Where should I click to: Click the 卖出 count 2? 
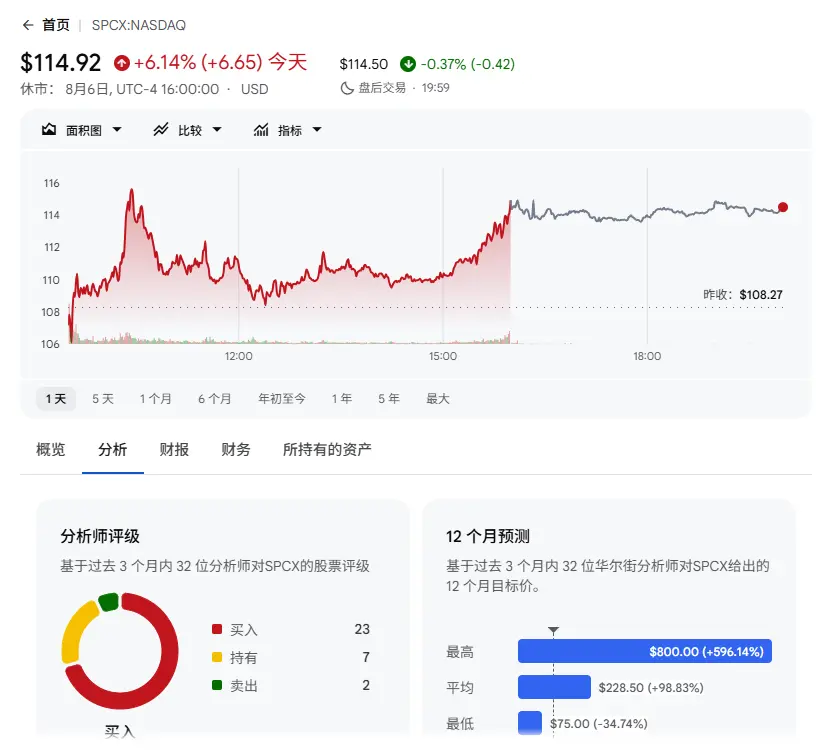(366, 685)
